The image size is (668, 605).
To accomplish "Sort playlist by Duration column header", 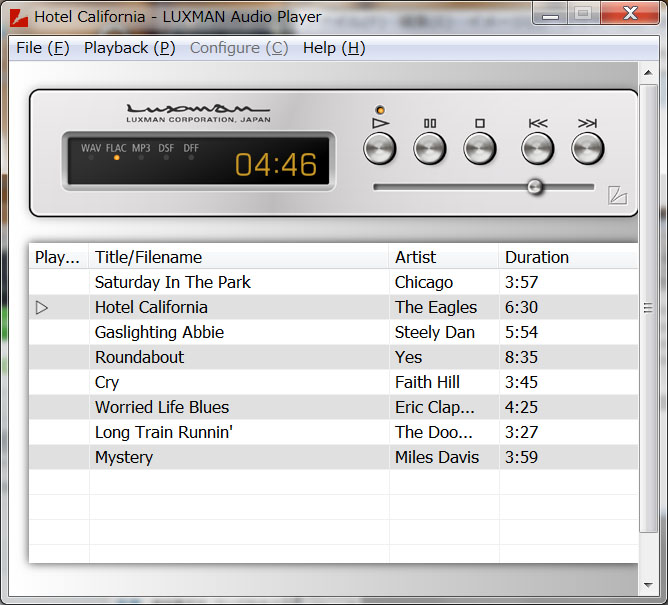I will 568,257.
